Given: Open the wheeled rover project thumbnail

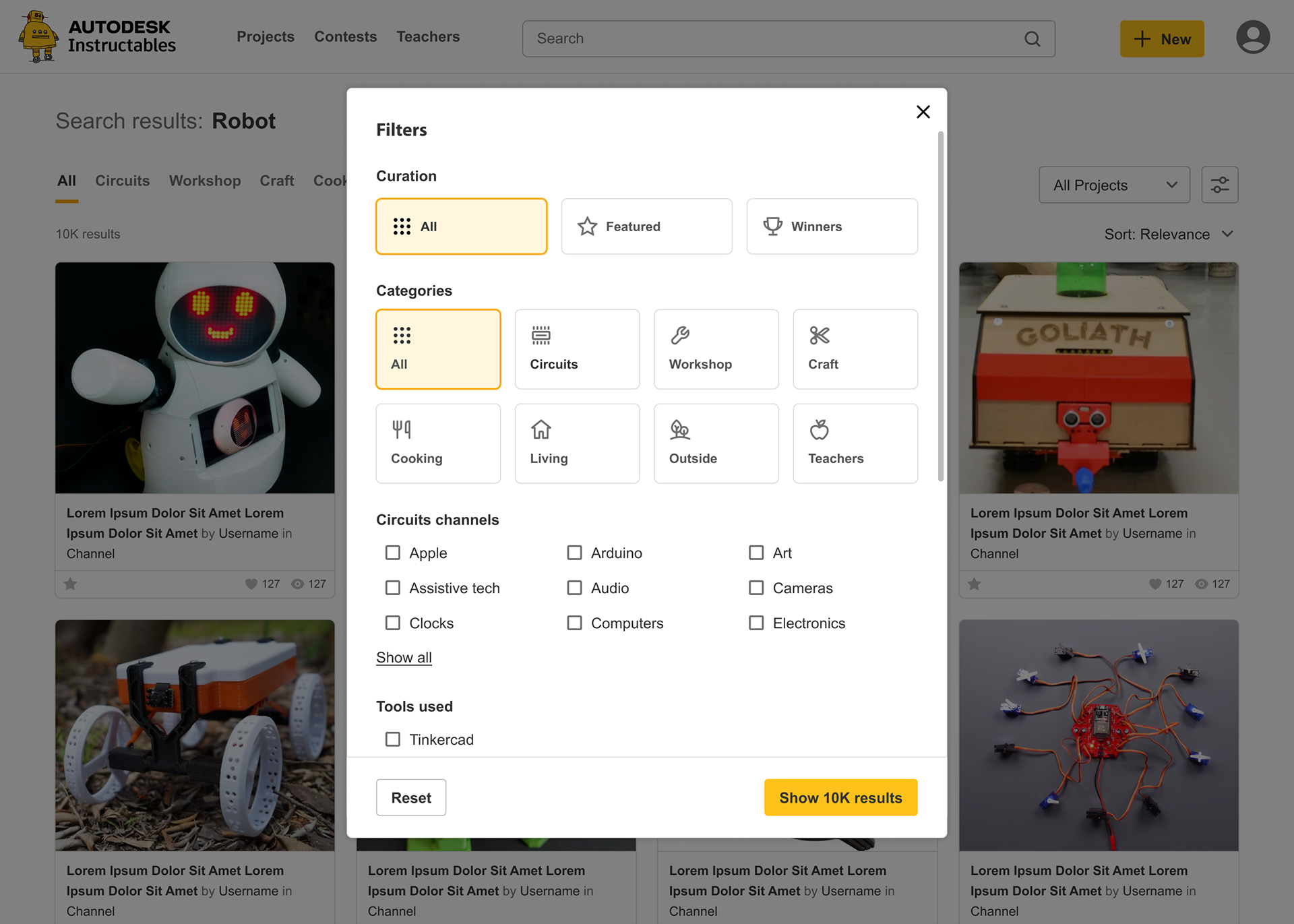Looking at the screenshot, I should pyautogui.click(x=195, y=735).
